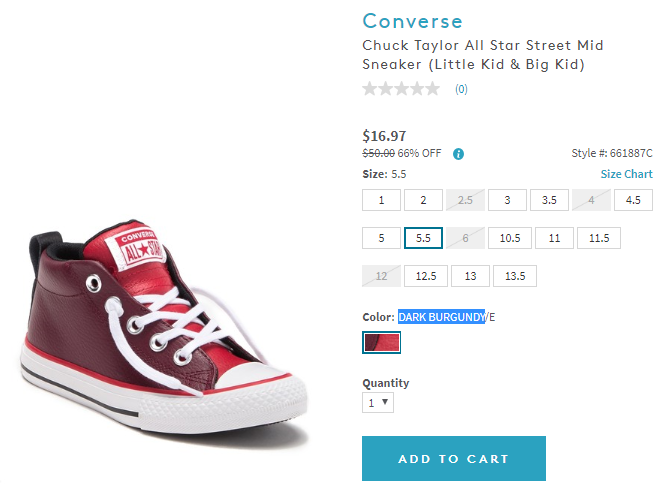Pick size 13
658x490 pixels.
pyautogui.click(x=470, y=276)
